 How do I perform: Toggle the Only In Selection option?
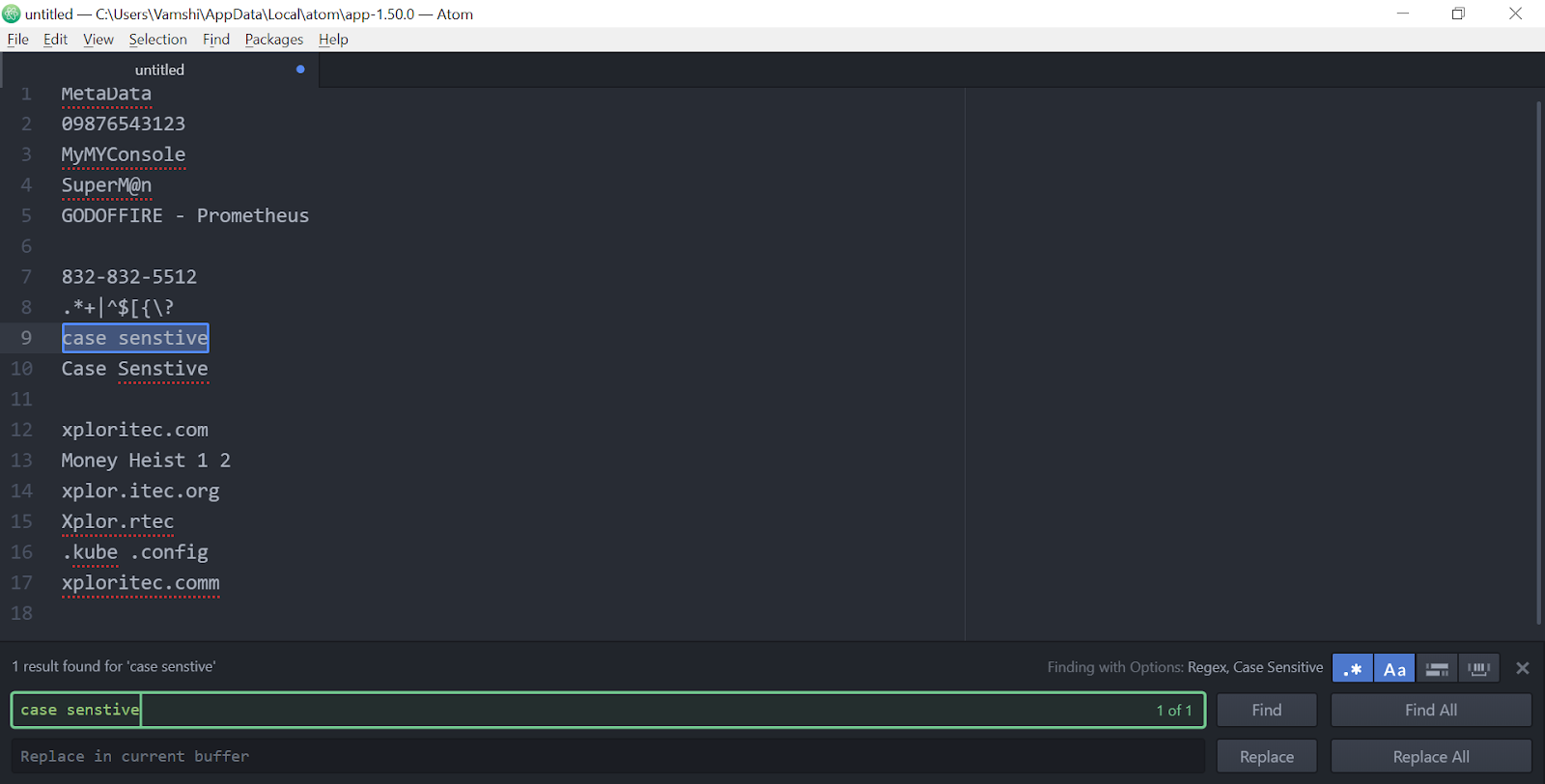pyautogui.click(x=1437, y=668)
